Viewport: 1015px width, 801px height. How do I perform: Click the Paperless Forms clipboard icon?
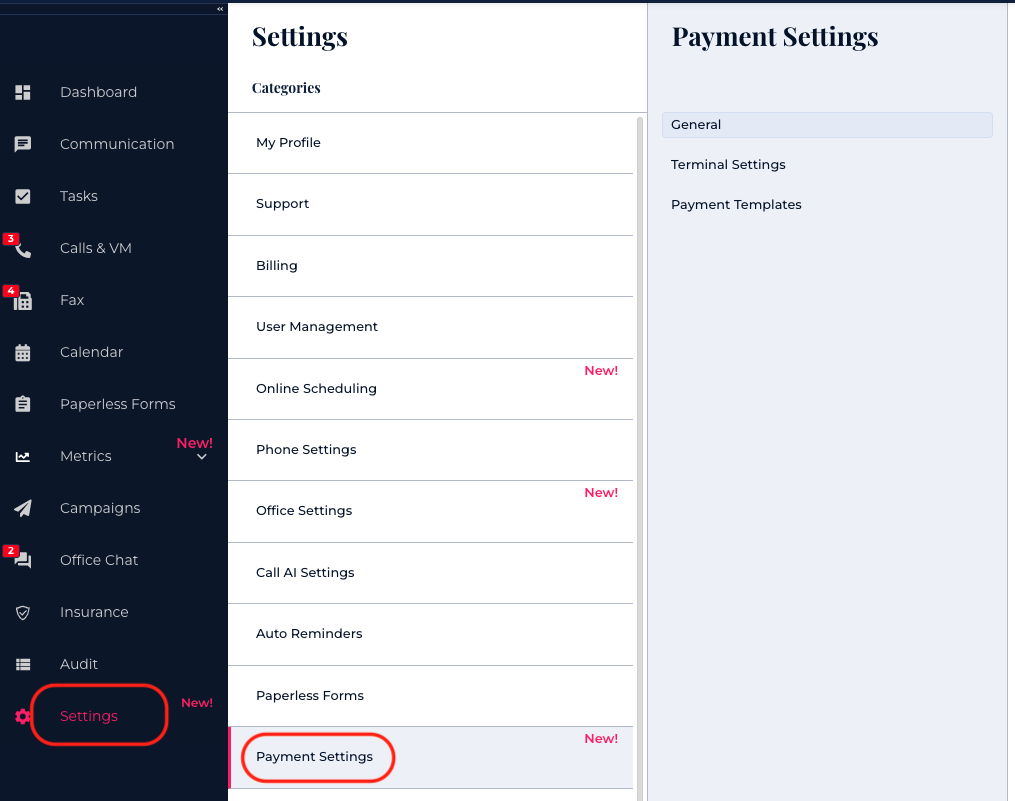coord(23,404)
